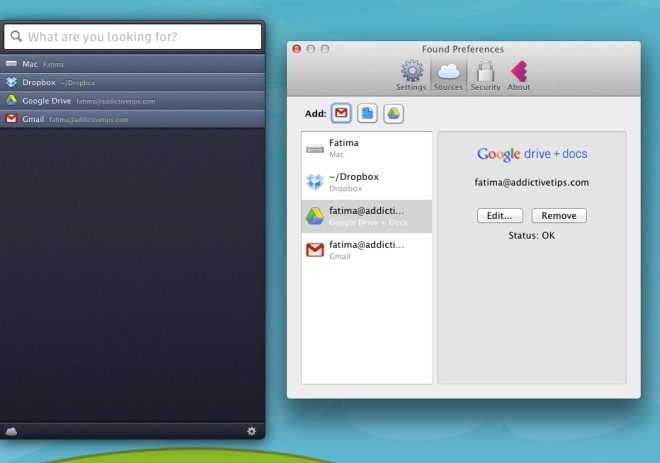Screen dimensions: 660x463
Task: Switch to the Sources tab
Action: [448, 75]
